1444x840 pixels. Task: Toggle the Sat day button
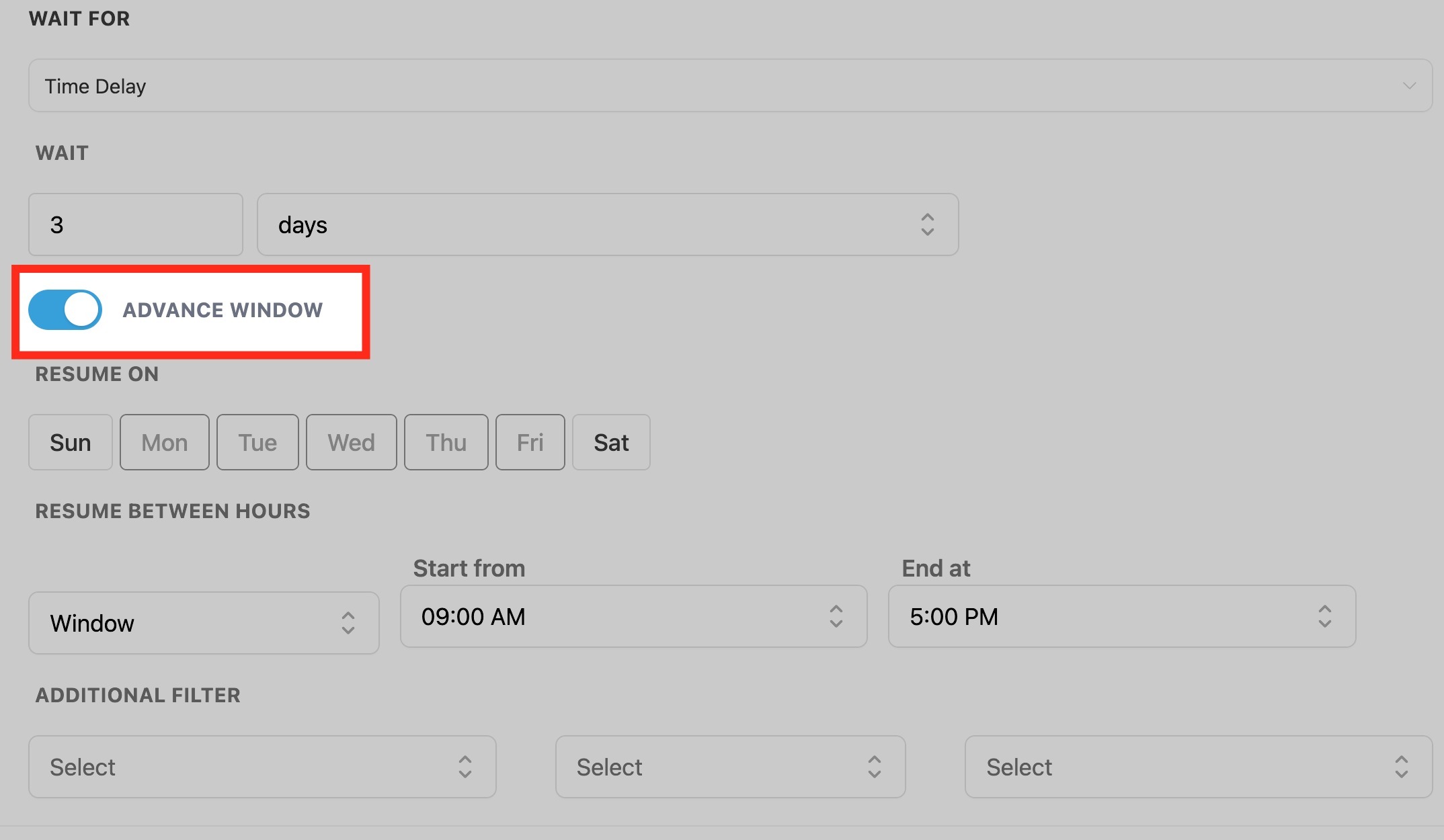[x=611, y=442]
